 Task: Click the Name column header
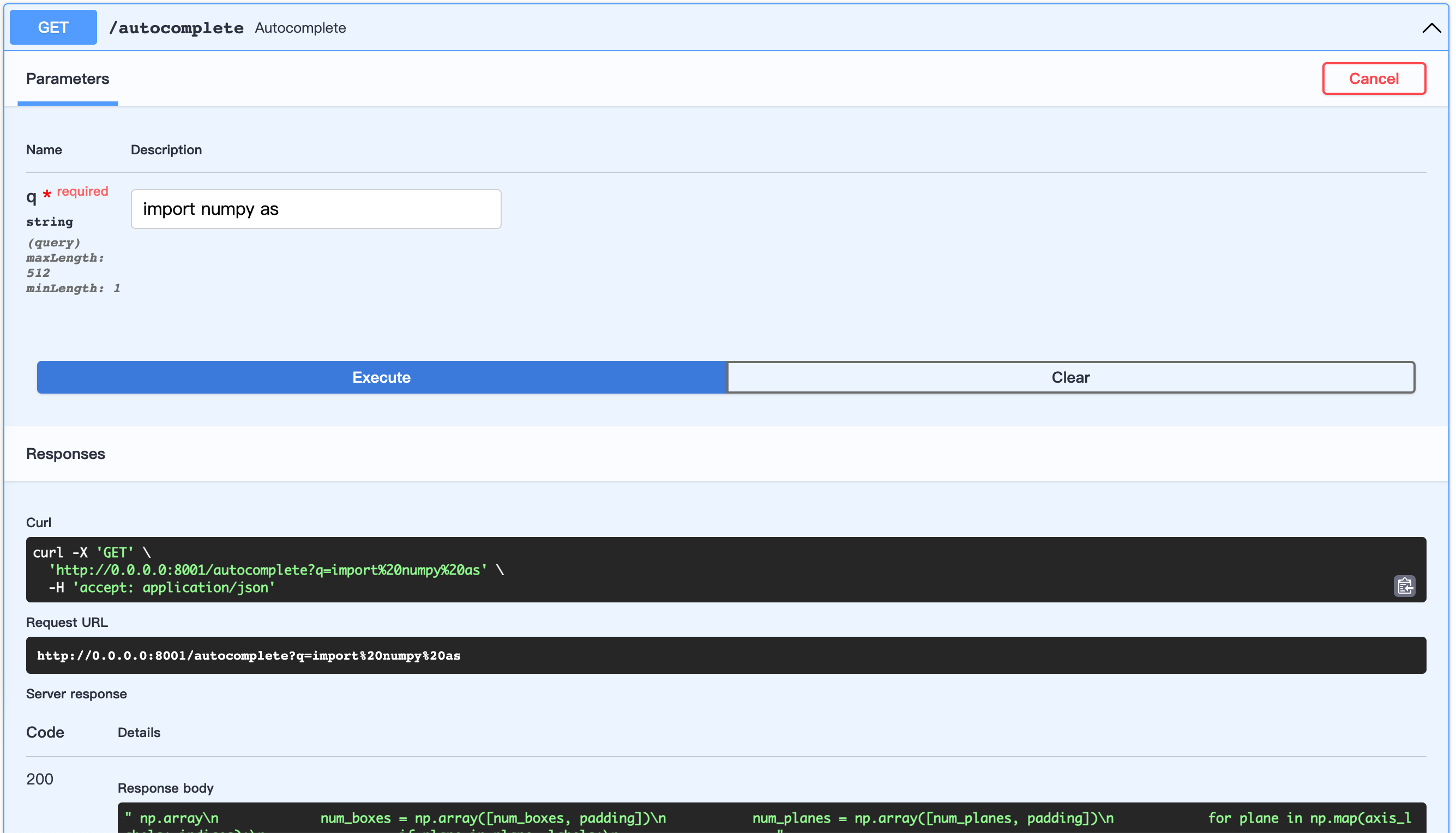pos(44,150)
